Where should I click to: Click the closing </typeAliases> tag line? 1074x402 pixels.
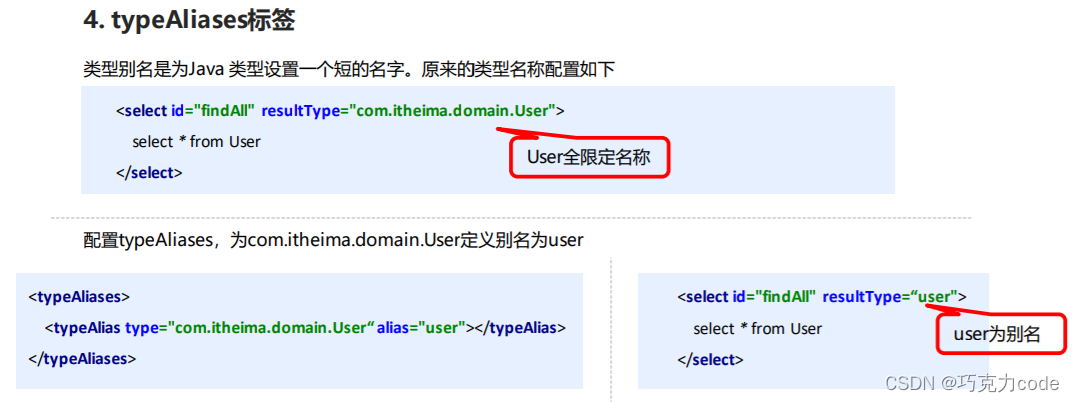click(82, 358)
